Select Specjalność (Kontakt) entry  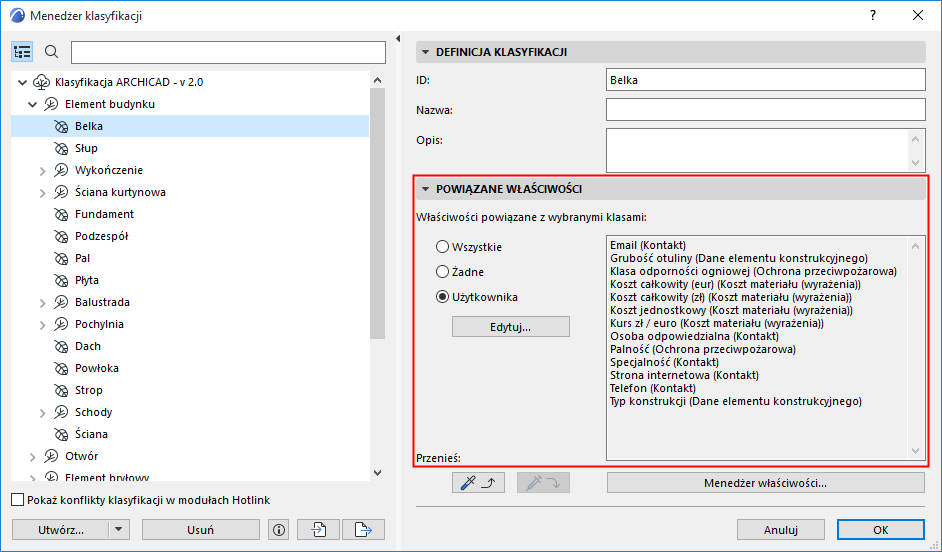click(664, 362)
